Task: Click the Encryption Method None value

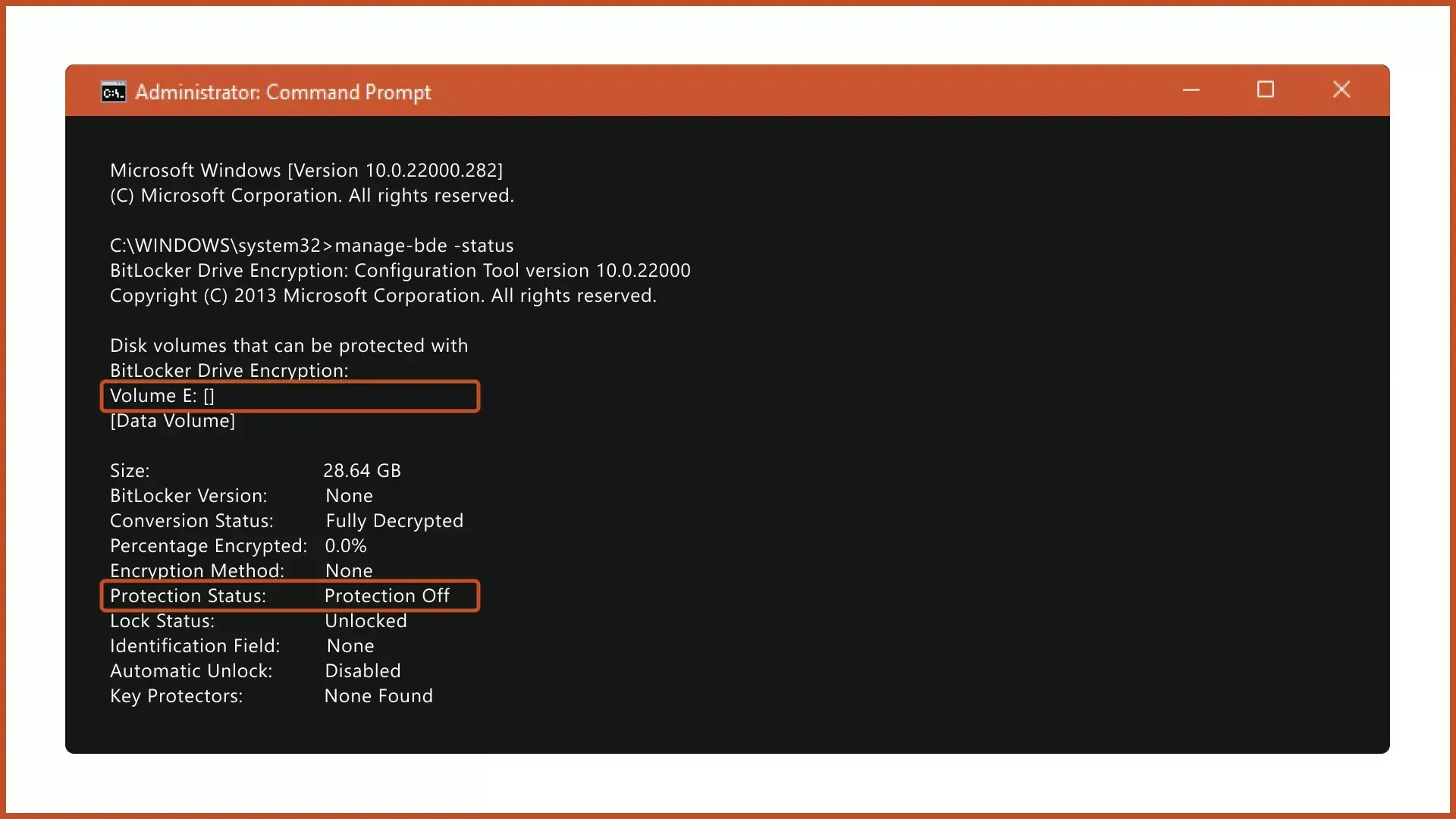Action: click(349, 570)
